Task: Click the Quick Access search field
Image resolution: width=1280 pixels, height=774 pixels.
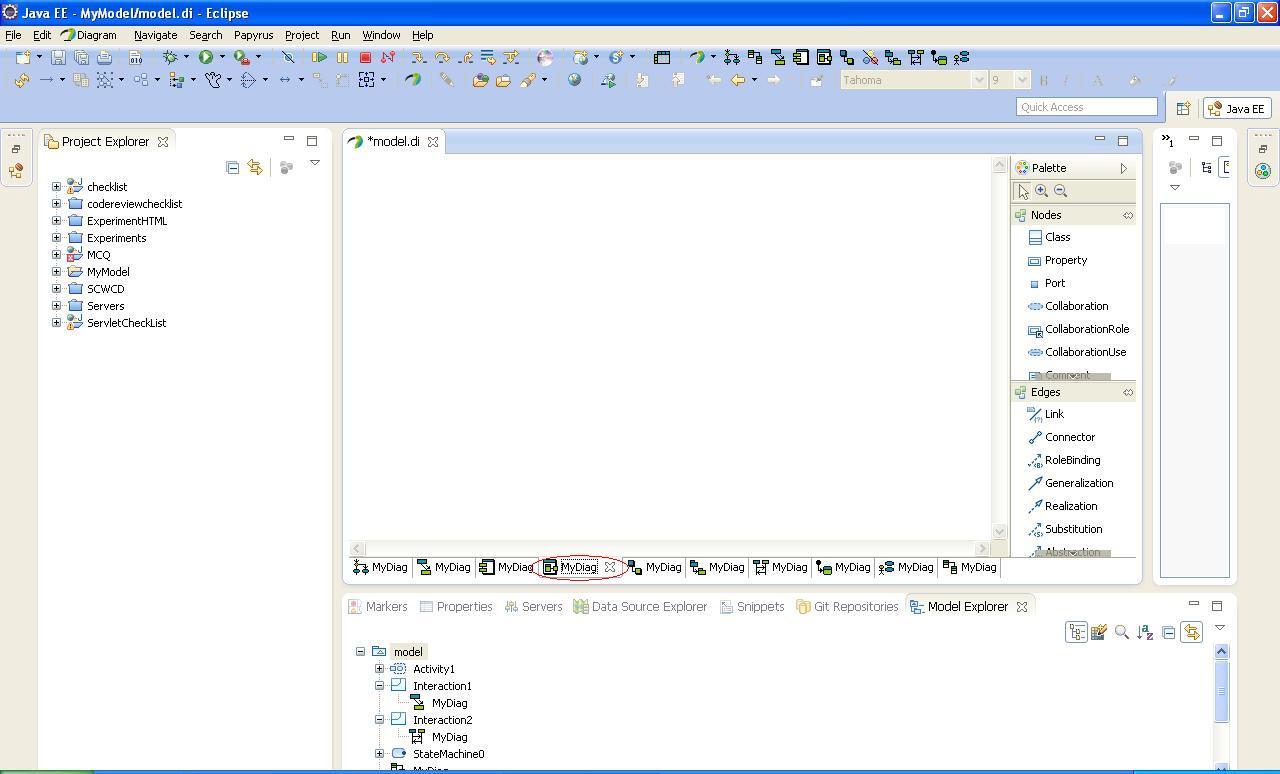Action: (1087, 107)
